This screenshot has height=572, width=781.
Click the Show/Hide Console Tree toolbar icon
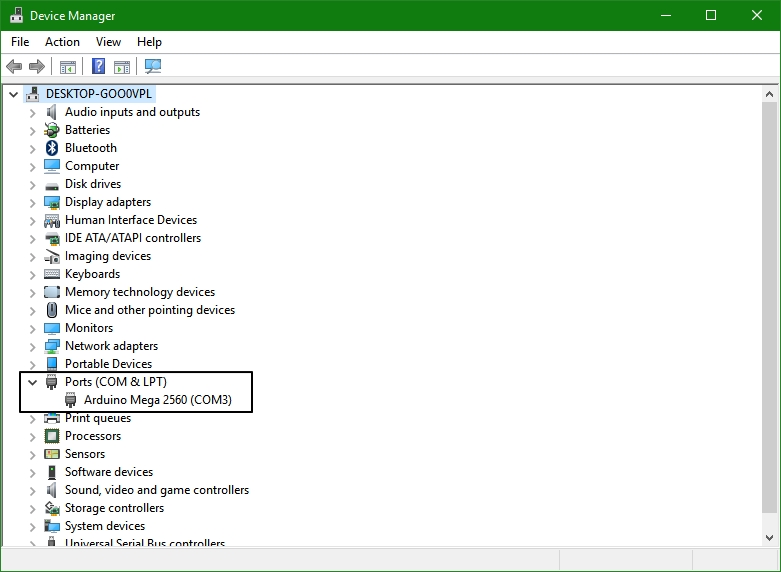68,67
